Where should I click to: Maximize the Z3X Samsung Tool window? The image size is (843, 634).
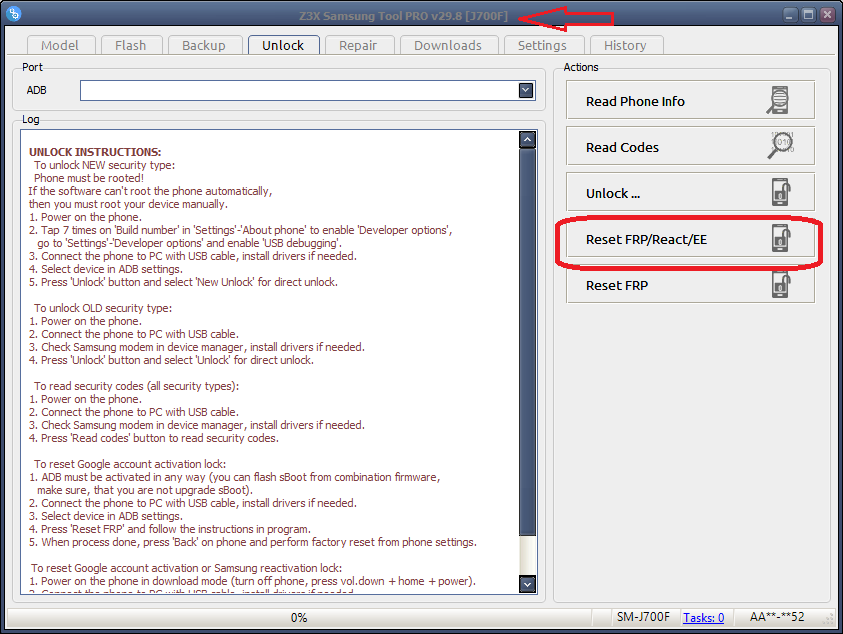click(808, 15)
